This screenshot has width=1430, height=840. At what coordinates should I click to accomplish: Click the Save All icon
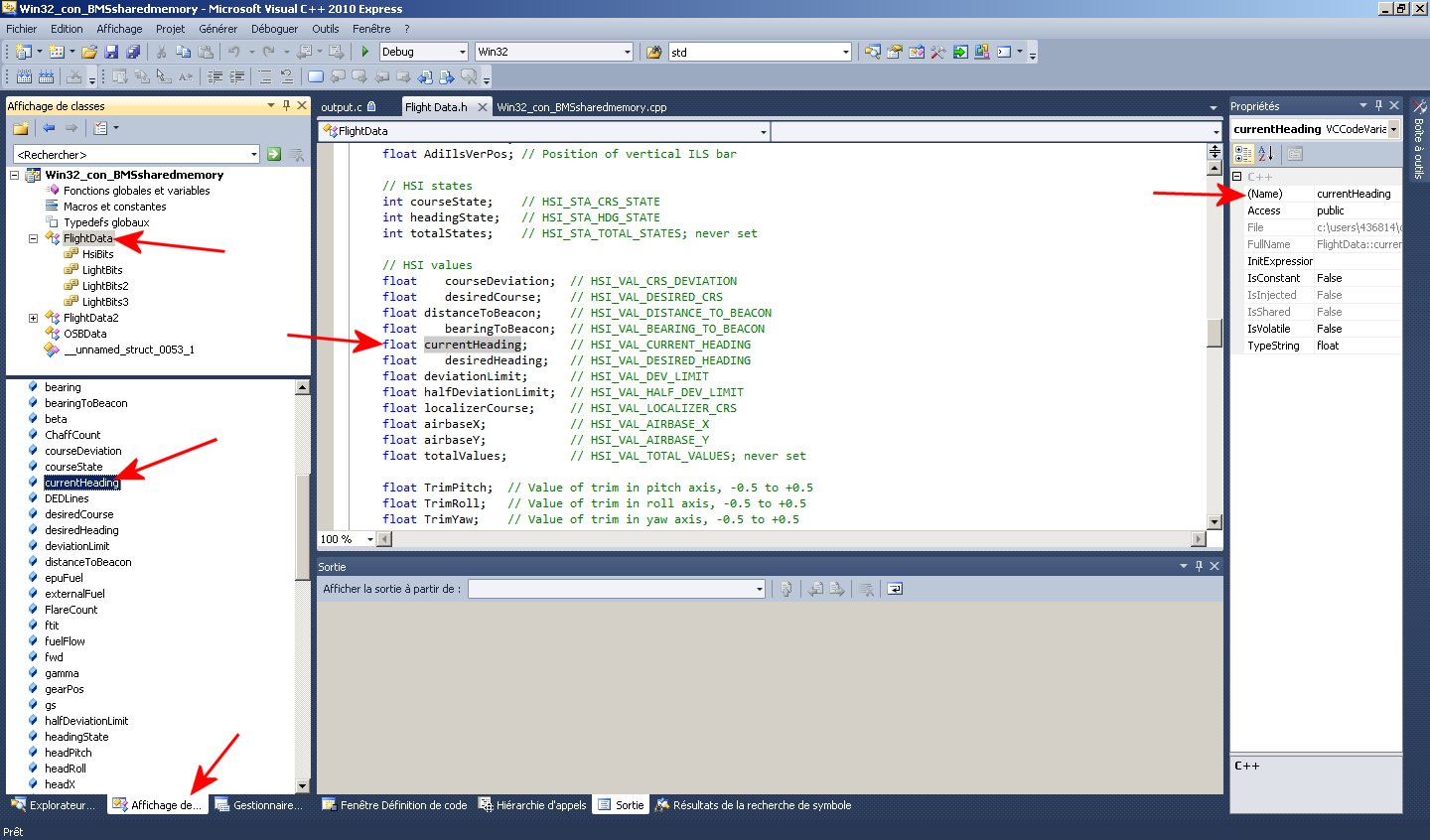pos(133,52)
